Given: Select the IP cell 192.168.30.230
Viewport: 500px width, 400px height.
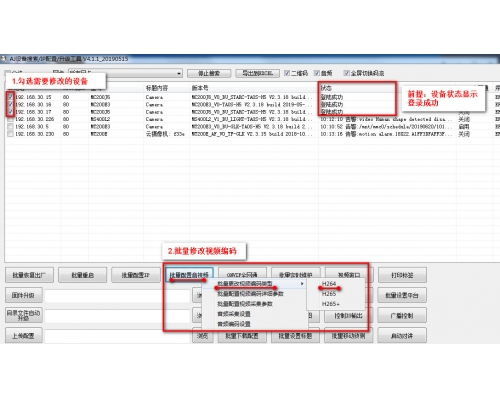Looking at the screenshot, I should [34, 134].
